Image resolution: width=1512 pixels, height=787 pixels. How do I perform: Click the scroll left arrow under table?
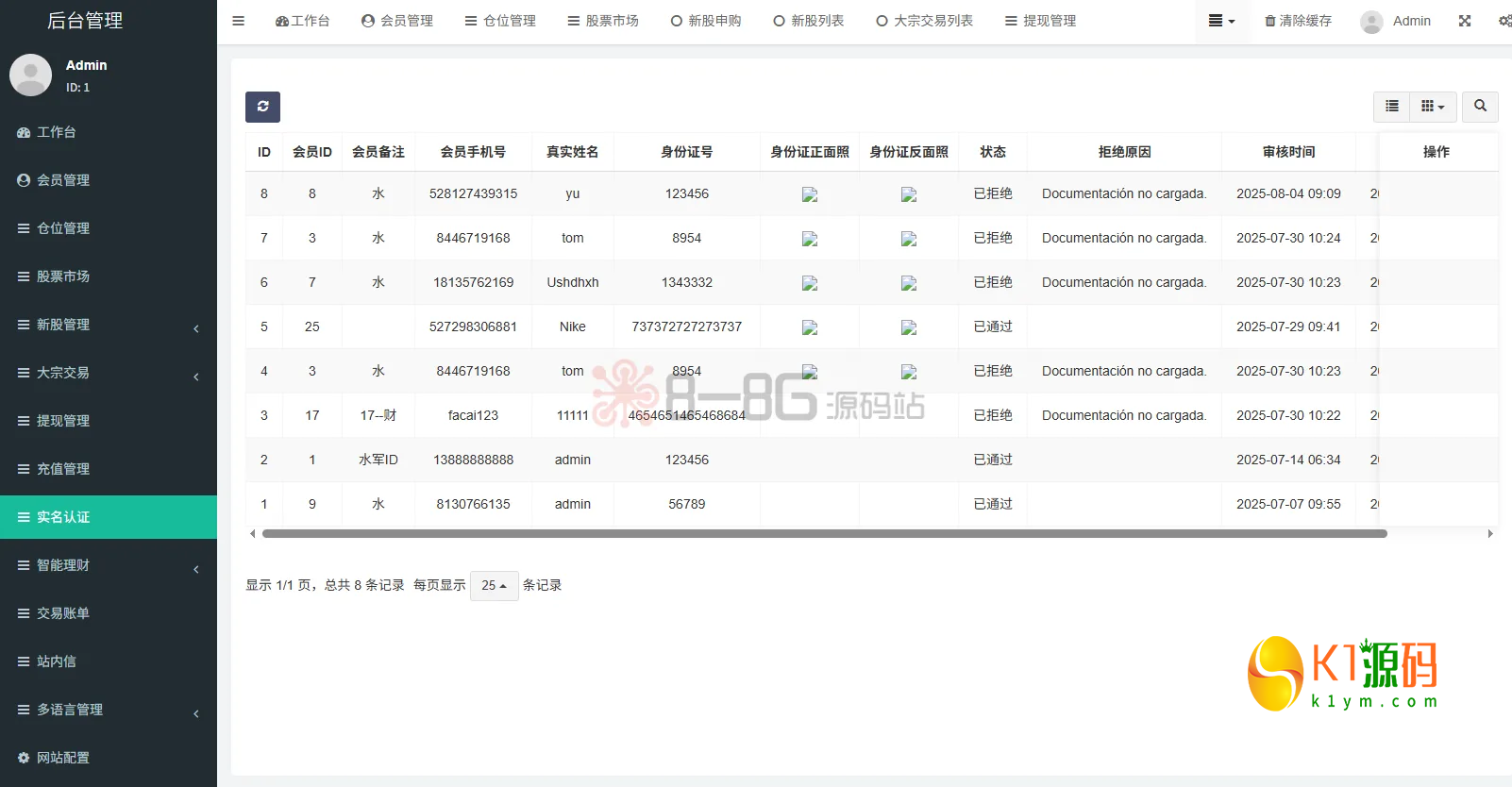point(252,533)
